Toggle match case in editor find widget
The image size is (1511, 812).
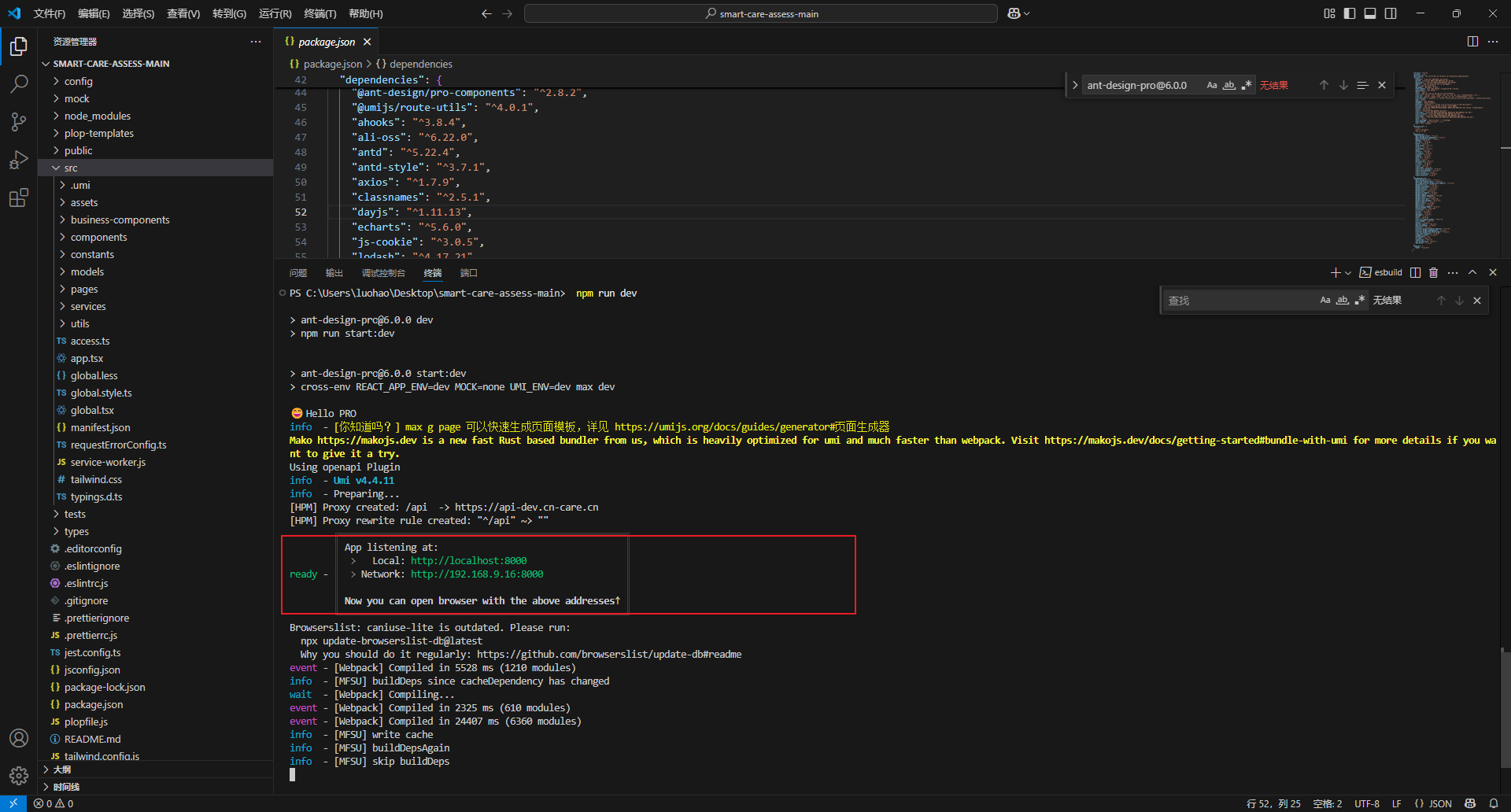point(1213,84)
